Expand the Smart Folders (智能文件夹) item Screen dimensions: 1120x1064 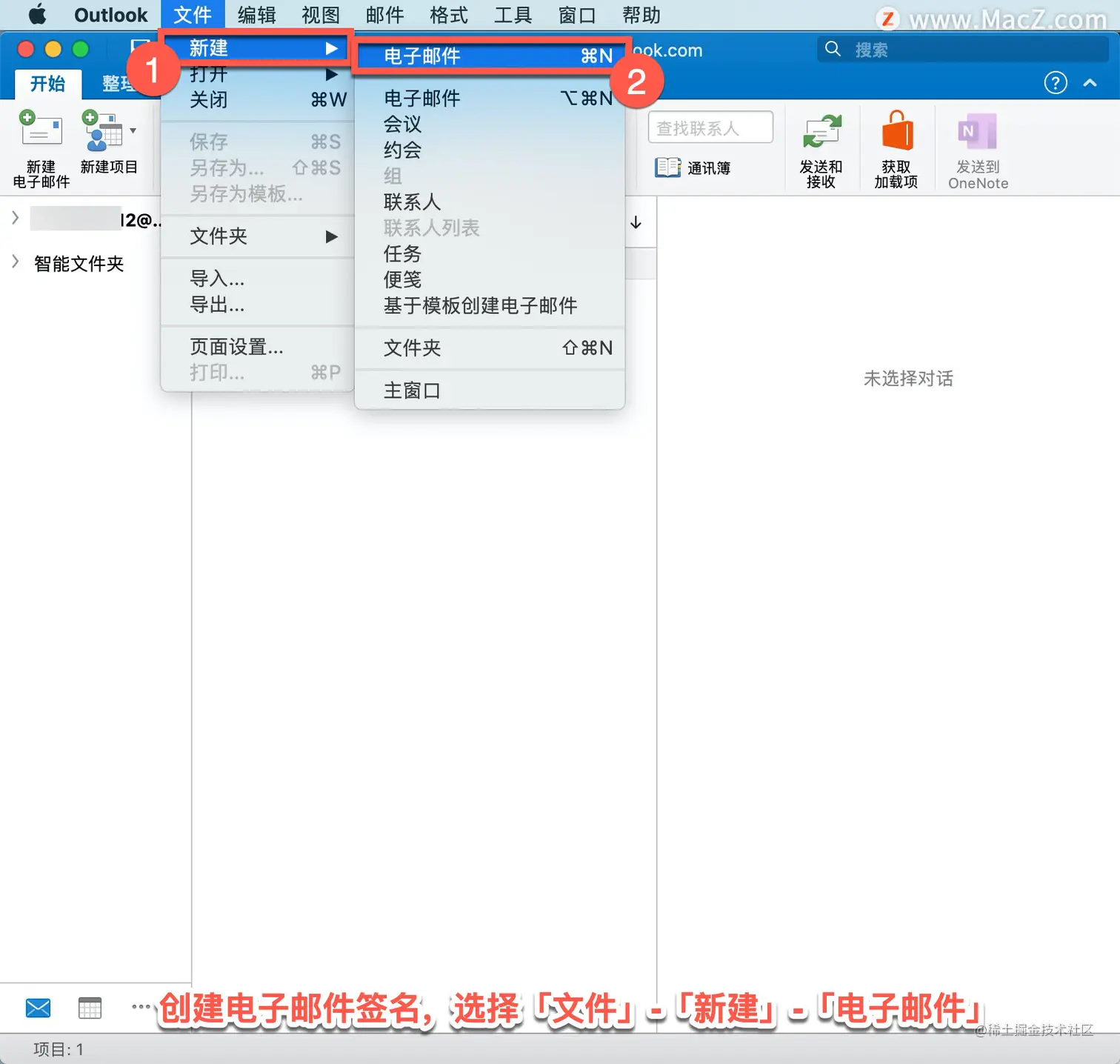pyautogui.click(x=15, y=262)
